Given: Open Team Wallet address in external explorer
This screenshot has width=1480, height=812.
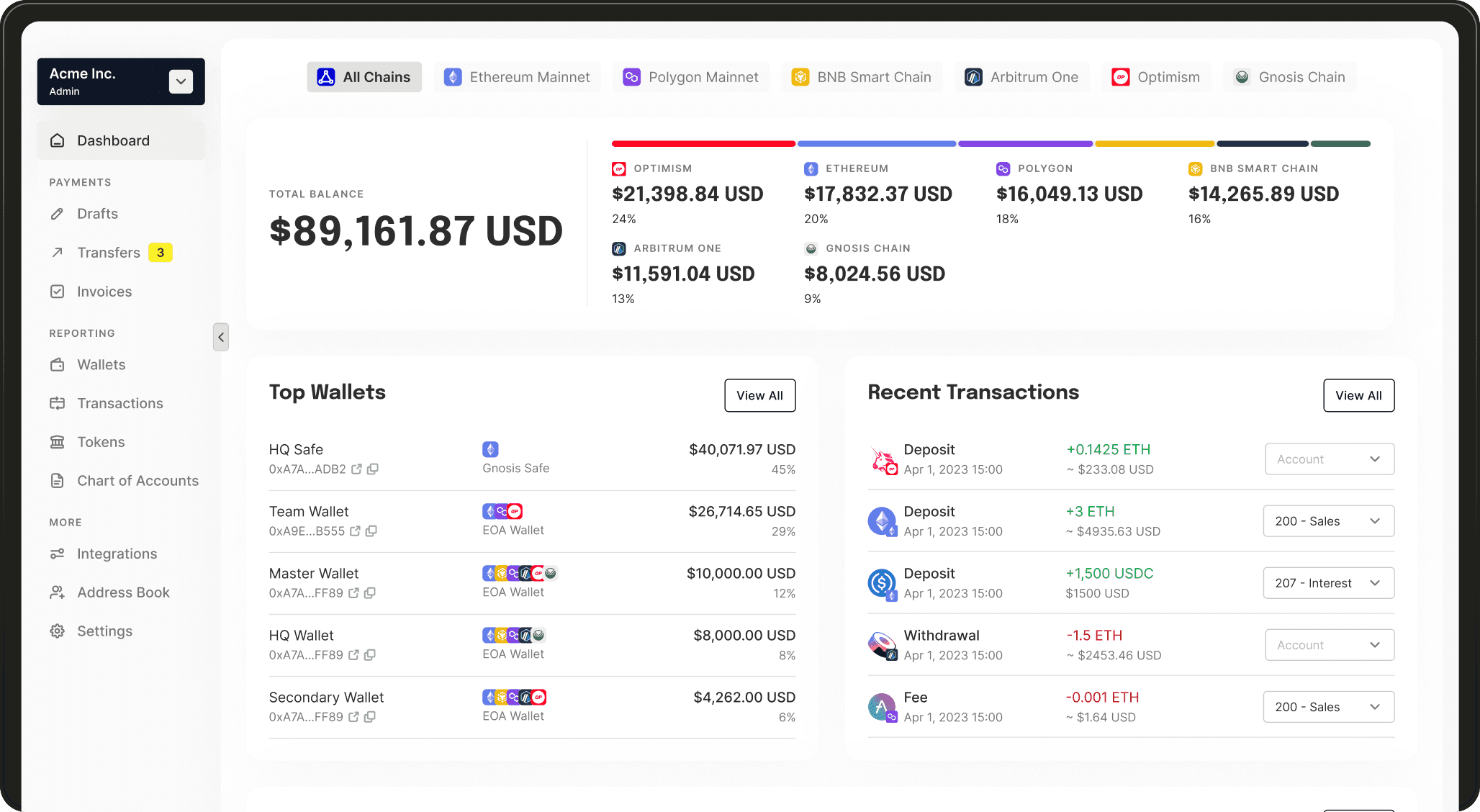Looking at the screenshot, I should pyautogui.click(x=355, y=531).
